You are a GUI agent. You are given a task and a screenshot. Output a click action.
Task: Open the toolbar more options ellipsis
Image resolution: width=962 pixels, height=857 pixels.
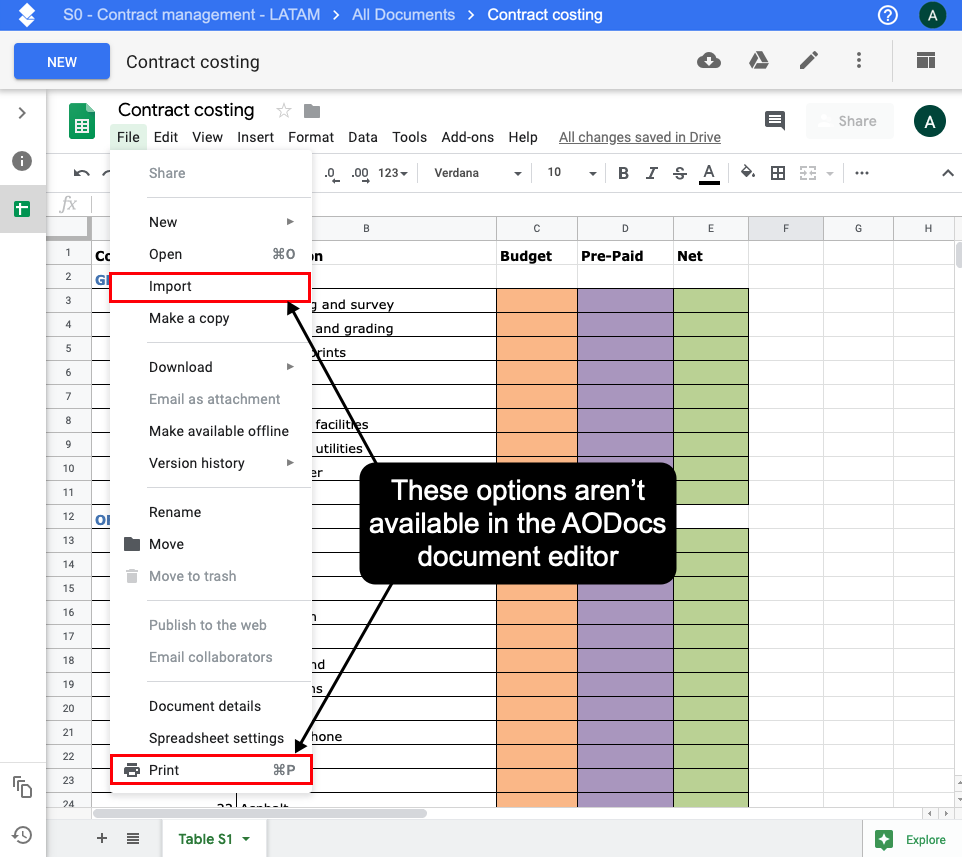(x=861, y=173)
